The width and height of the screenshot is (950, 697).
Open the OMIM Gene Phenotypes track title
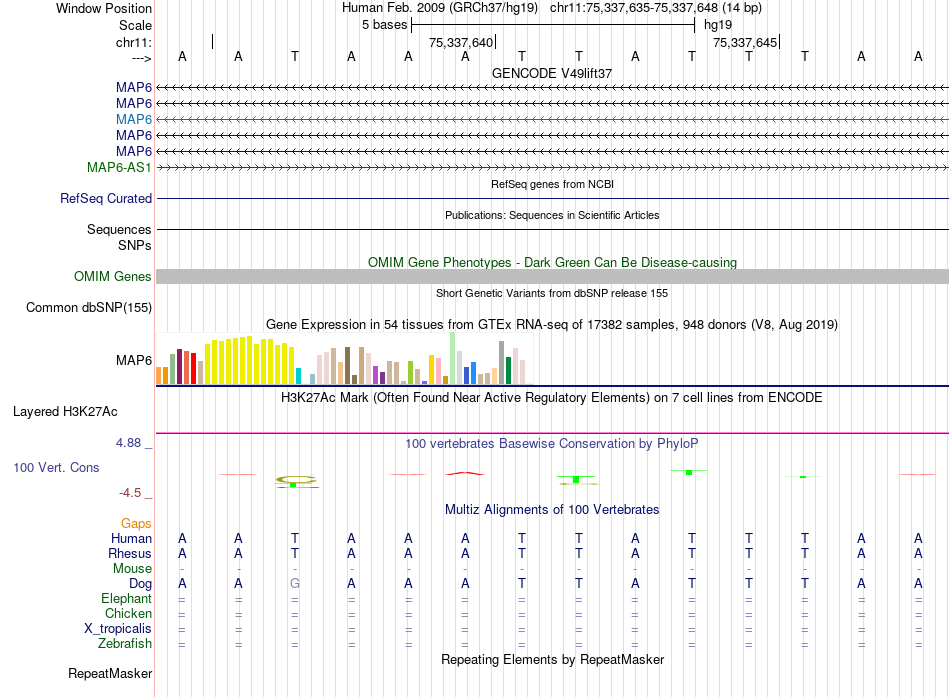pyautogui.click(x=552, y=262)
